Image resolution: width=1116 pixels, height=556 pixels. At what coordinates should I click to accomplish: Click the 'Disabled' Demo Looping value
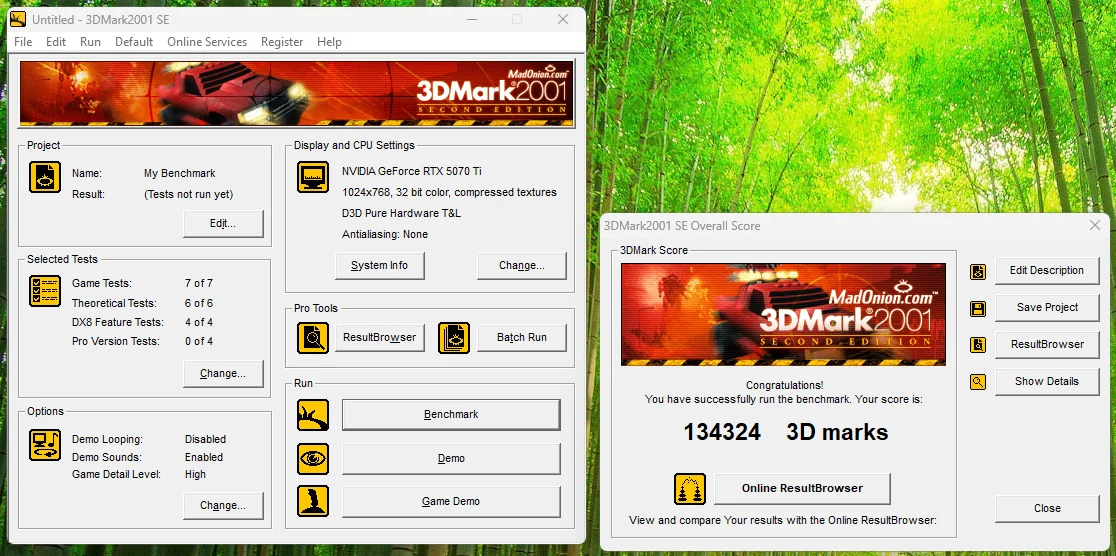point(205,439)
